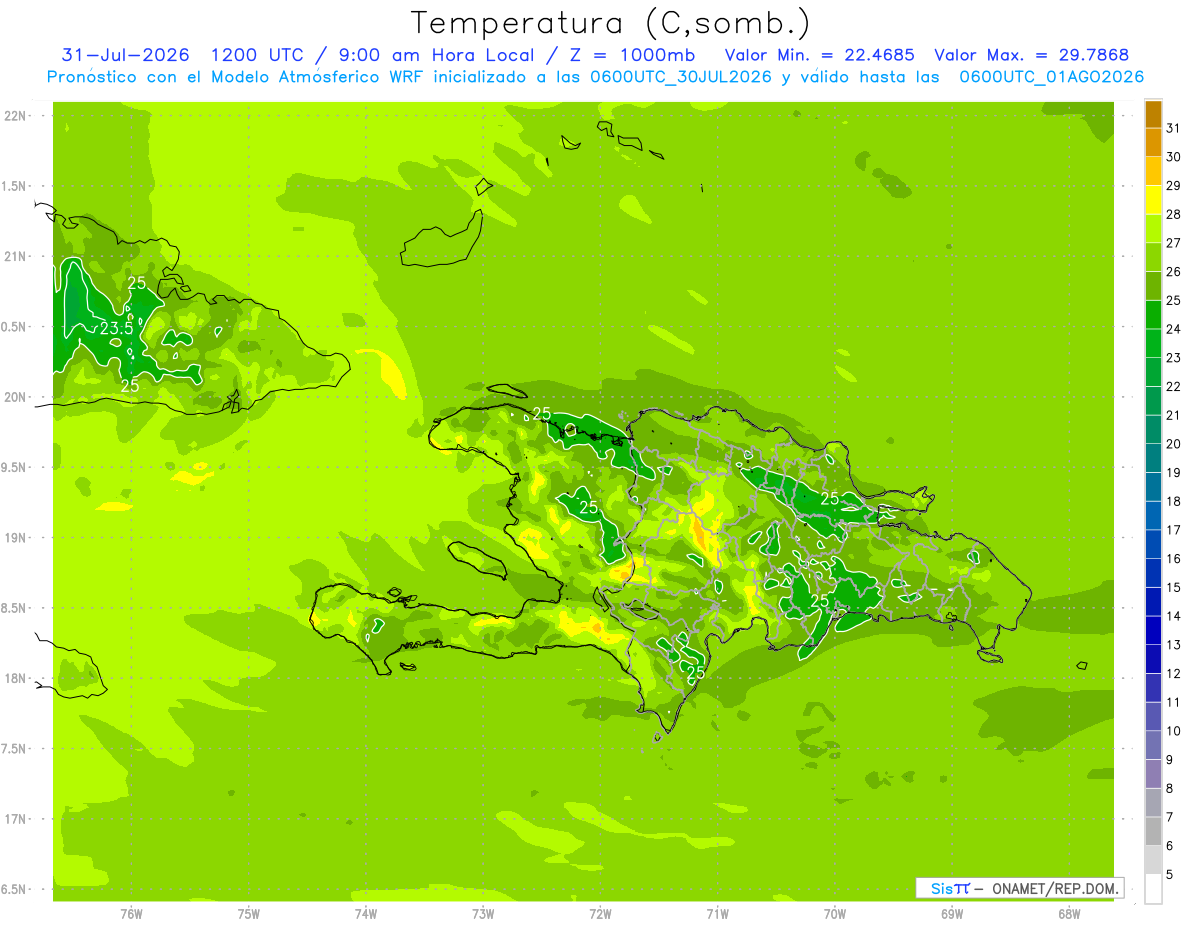Select the dark blue swatch between 13 and 14

click(x=1153, y=630)
